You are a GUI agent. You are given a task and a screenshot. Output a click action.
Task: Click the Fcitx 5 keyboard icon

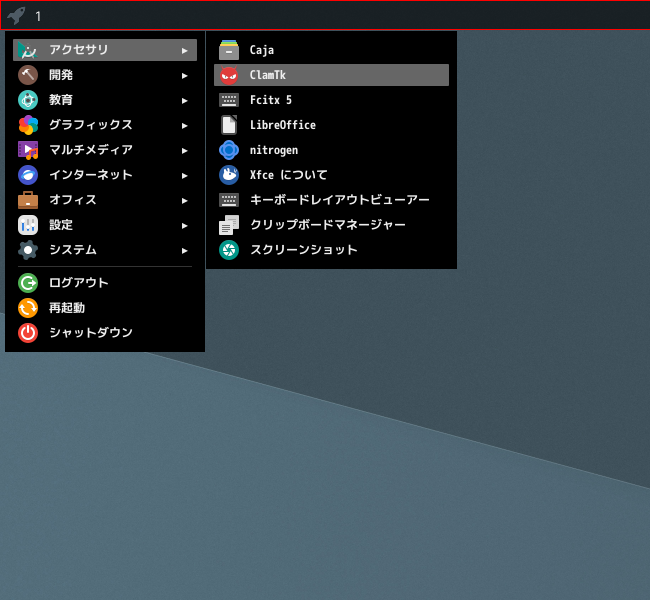point(229,100)
